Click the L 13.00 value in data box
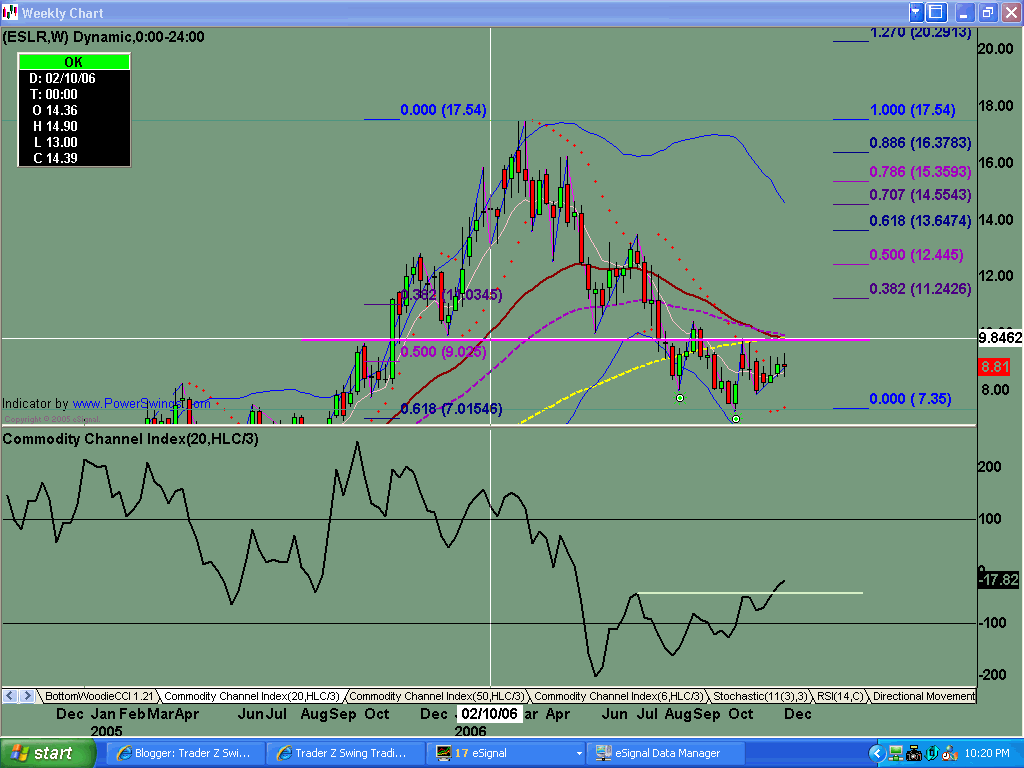 click(55, 142)
